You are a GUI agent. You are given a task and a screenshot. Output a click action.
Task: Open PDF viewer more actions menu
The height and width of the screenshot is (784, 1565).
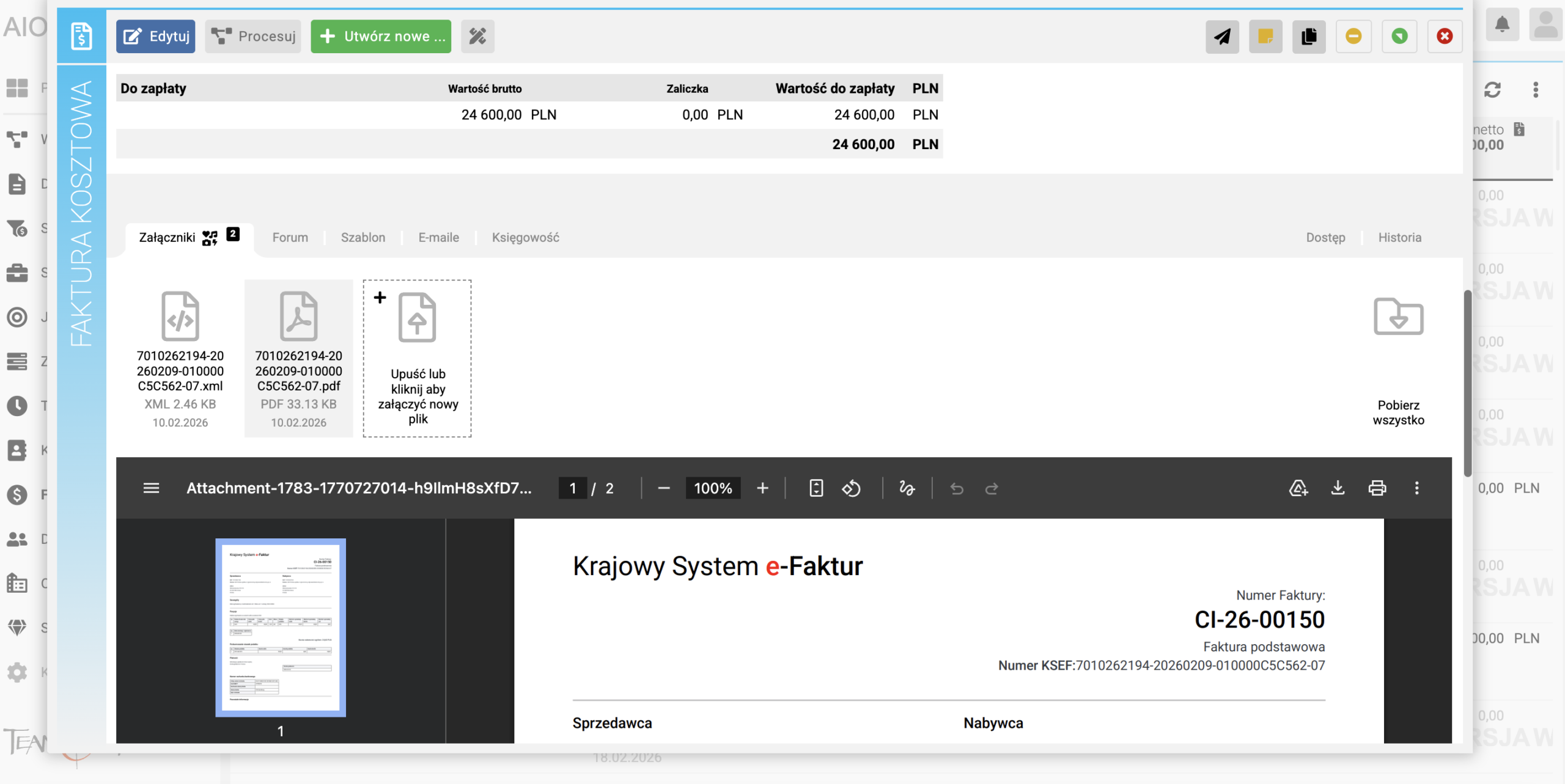(x=1416, y=488)
